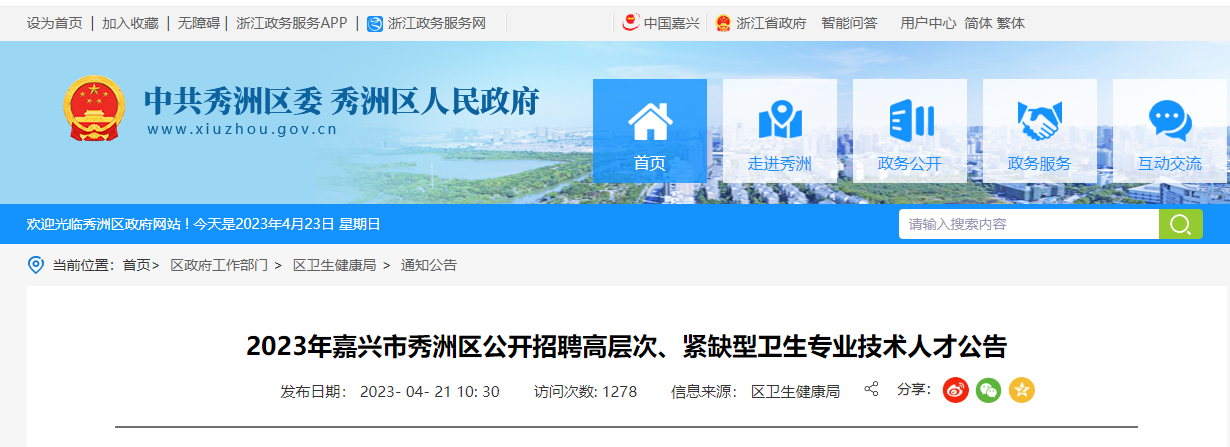Navigate to 通知公告 breadcrumb item
1230x447 pixels.
pyautogui.click(x=429, y=265)
